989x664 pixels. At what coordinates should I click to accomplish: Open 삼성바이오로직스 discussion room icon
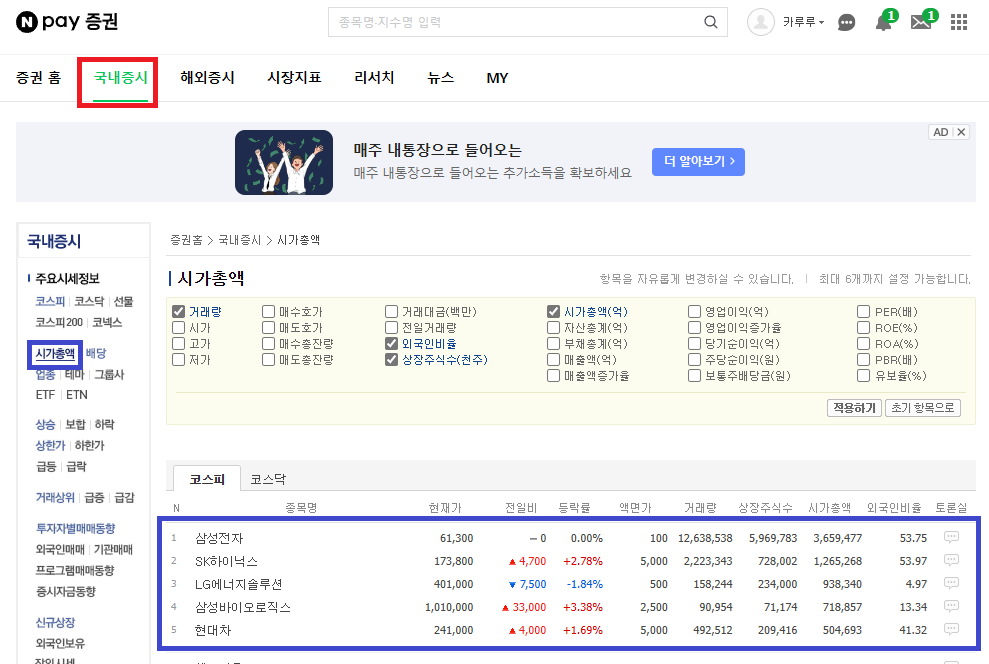pos(951,606)
